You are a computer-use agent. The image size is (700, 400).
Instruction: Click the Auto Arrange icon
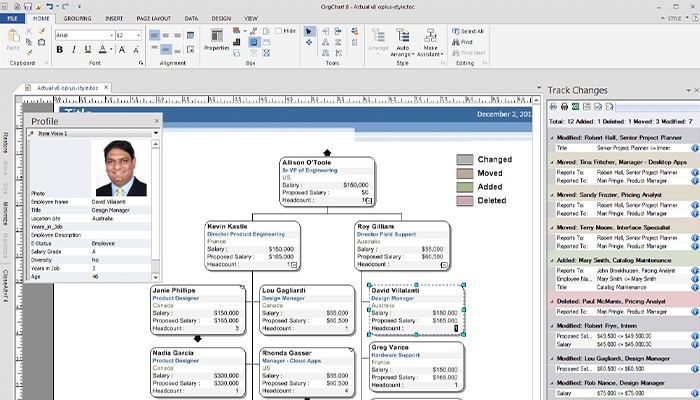(x=404, y=37)
